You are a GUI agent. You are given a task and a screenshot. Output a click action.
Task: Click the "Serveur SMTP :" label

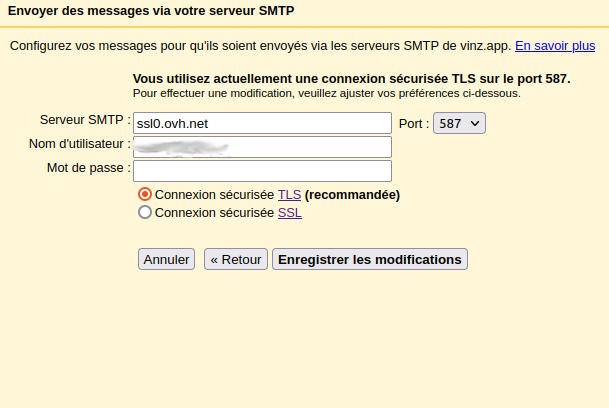[85, 120]
